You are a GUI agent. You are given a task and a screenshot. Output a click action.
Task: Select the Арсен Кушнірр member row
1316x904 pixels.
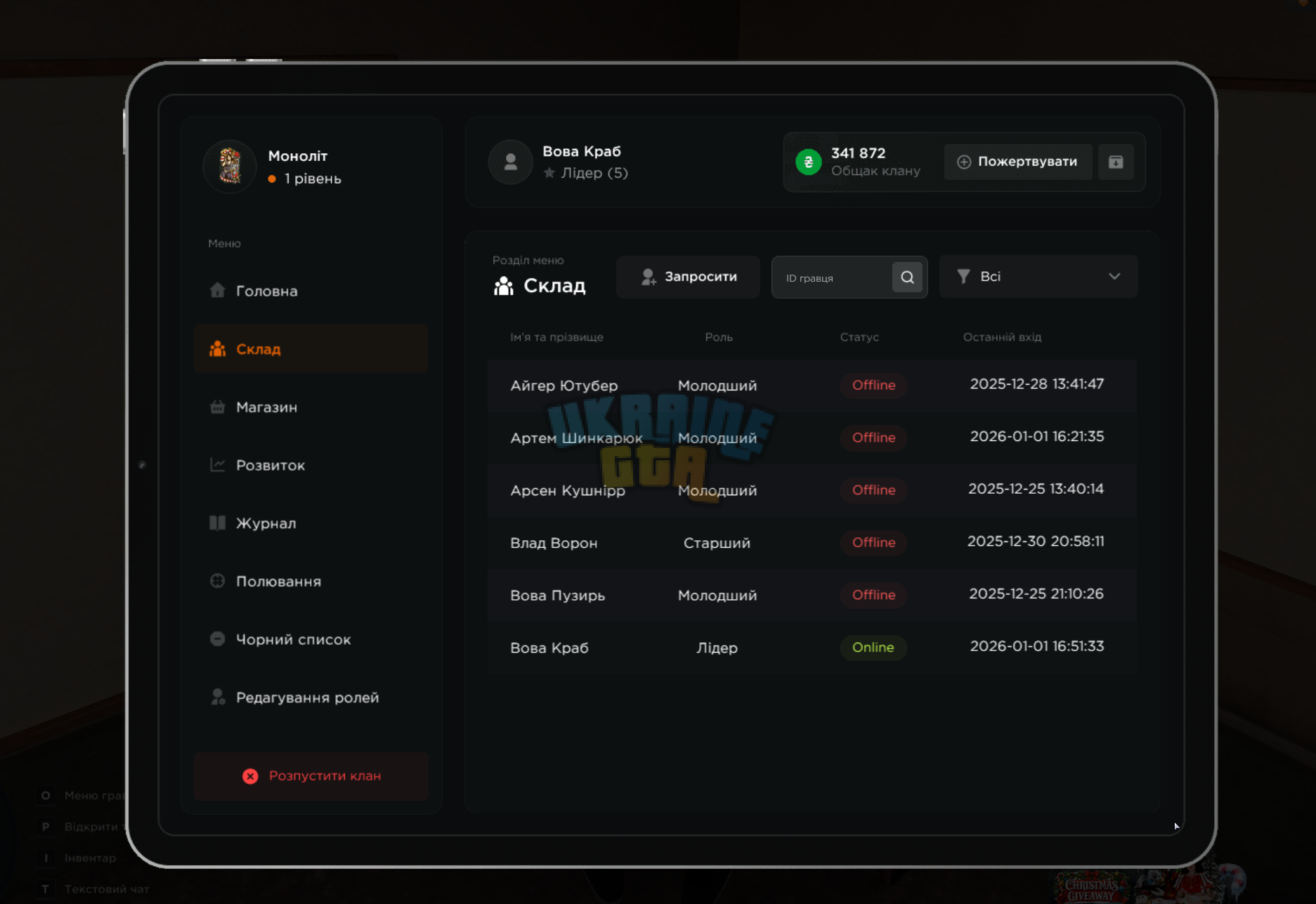coord(812,490)
